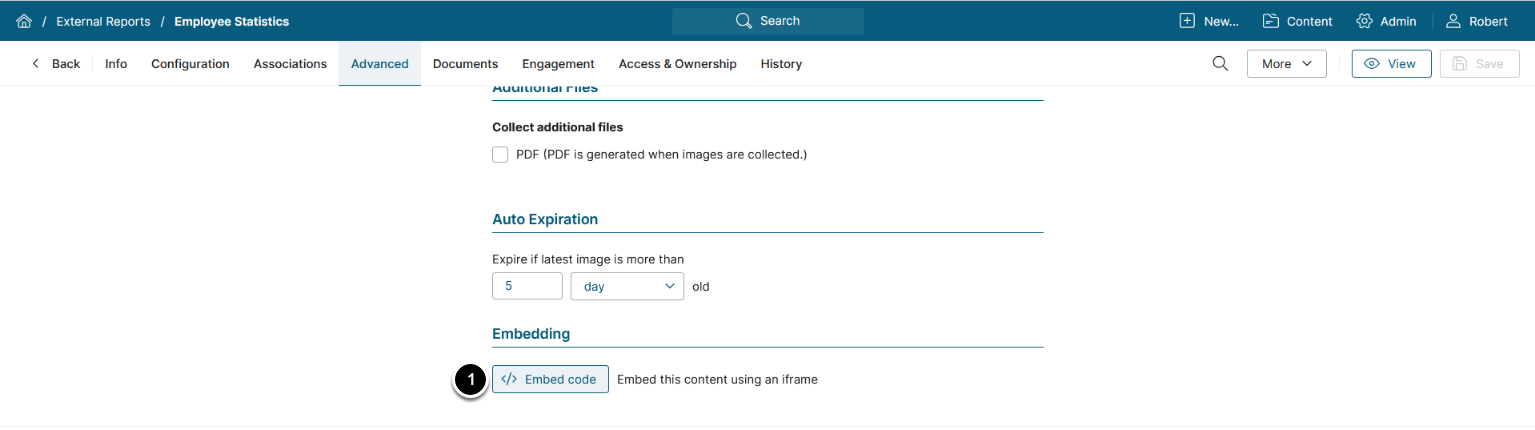
Task: Open the Admin gear menu
Action: (1386, 21)
